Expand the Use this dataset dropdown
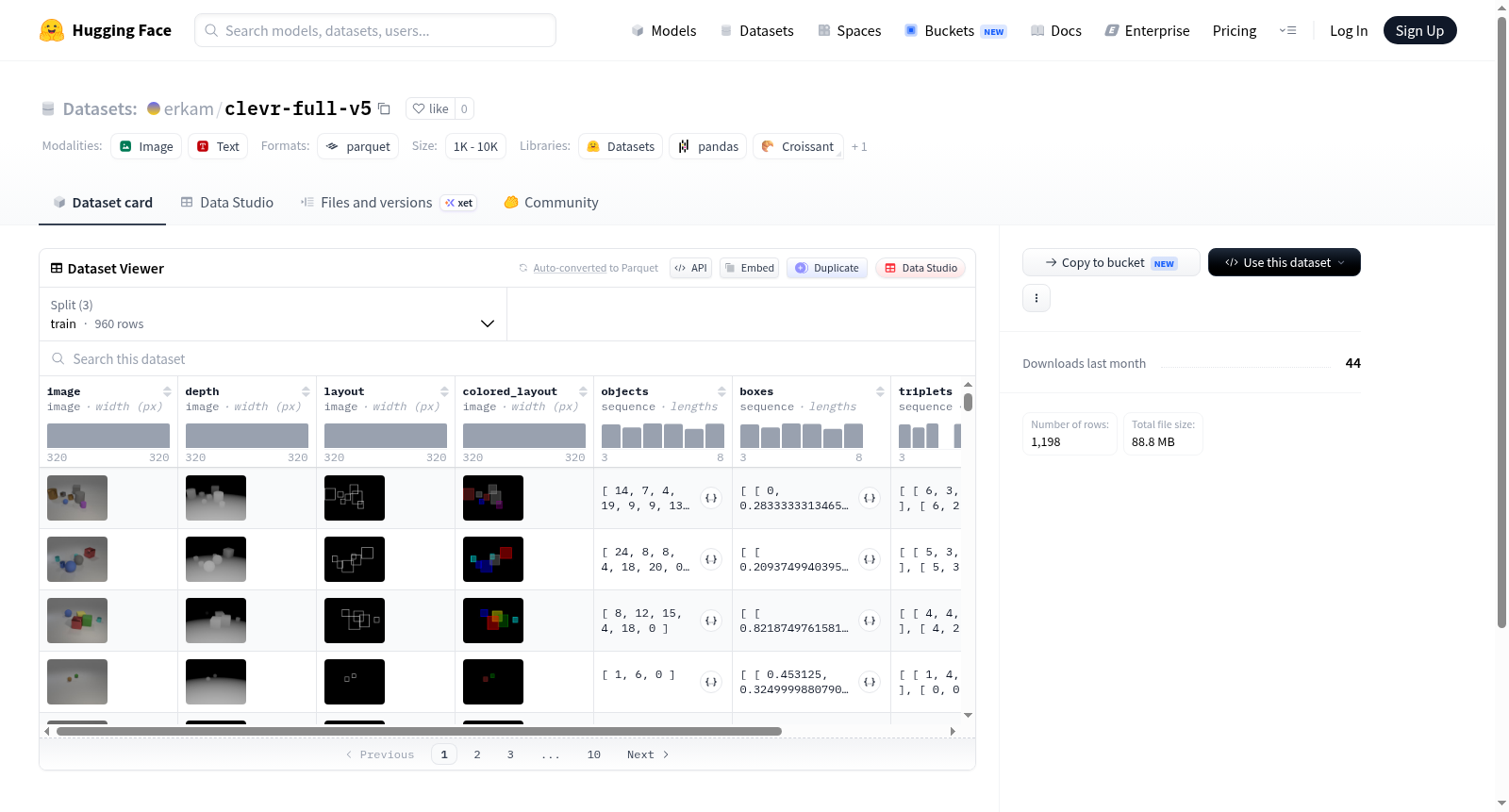The height and width of the screenshot is (812, 1509). coord(1285,262)
